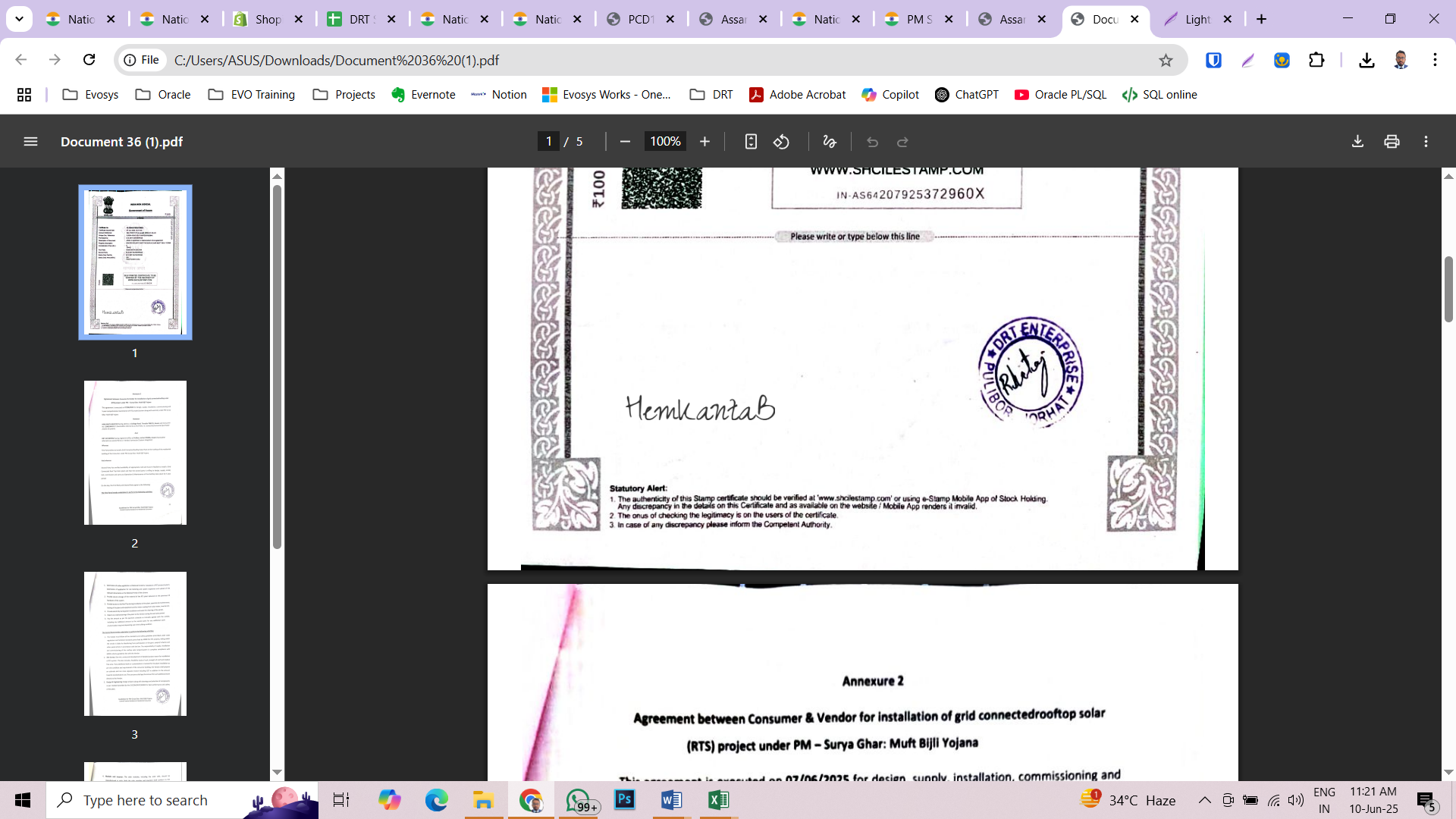This screenshot has width=1456, height=819.
Task: Zoom in with the plus button
Action: (x=704, y=142)
